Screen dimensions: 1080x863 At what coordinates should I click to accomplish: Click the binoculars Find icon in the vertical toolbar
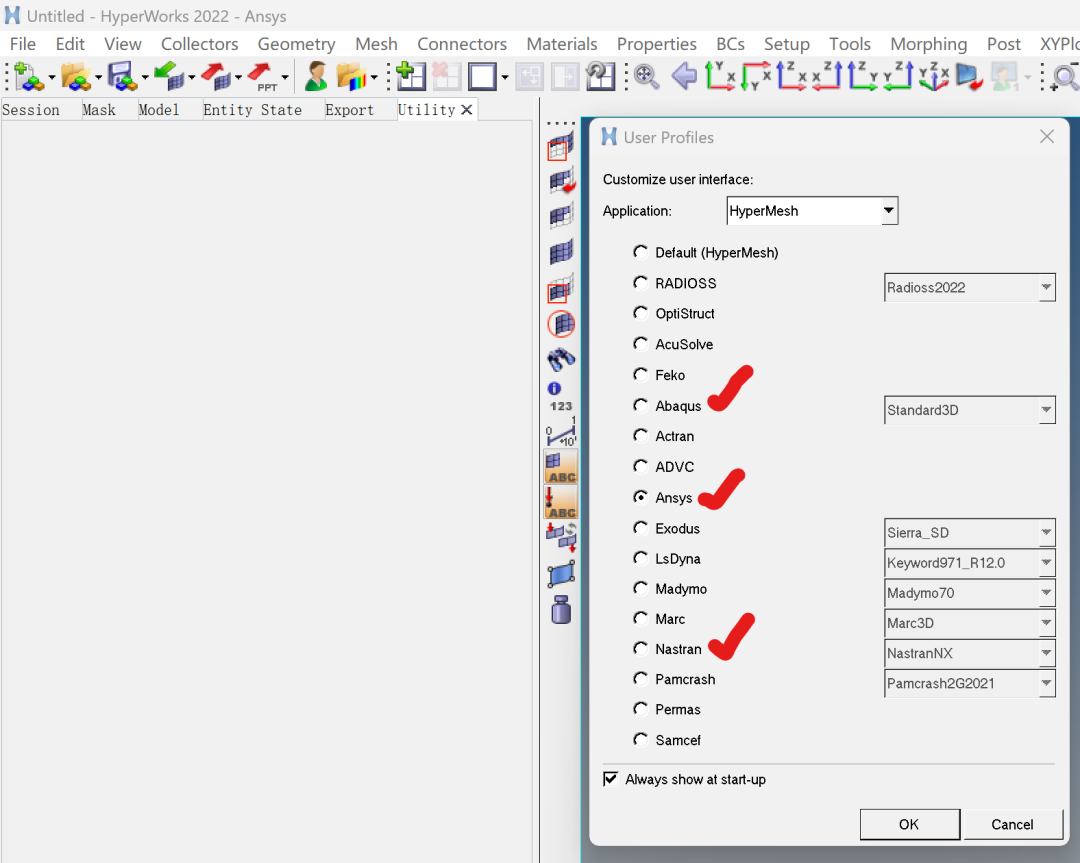coord(561,359)
